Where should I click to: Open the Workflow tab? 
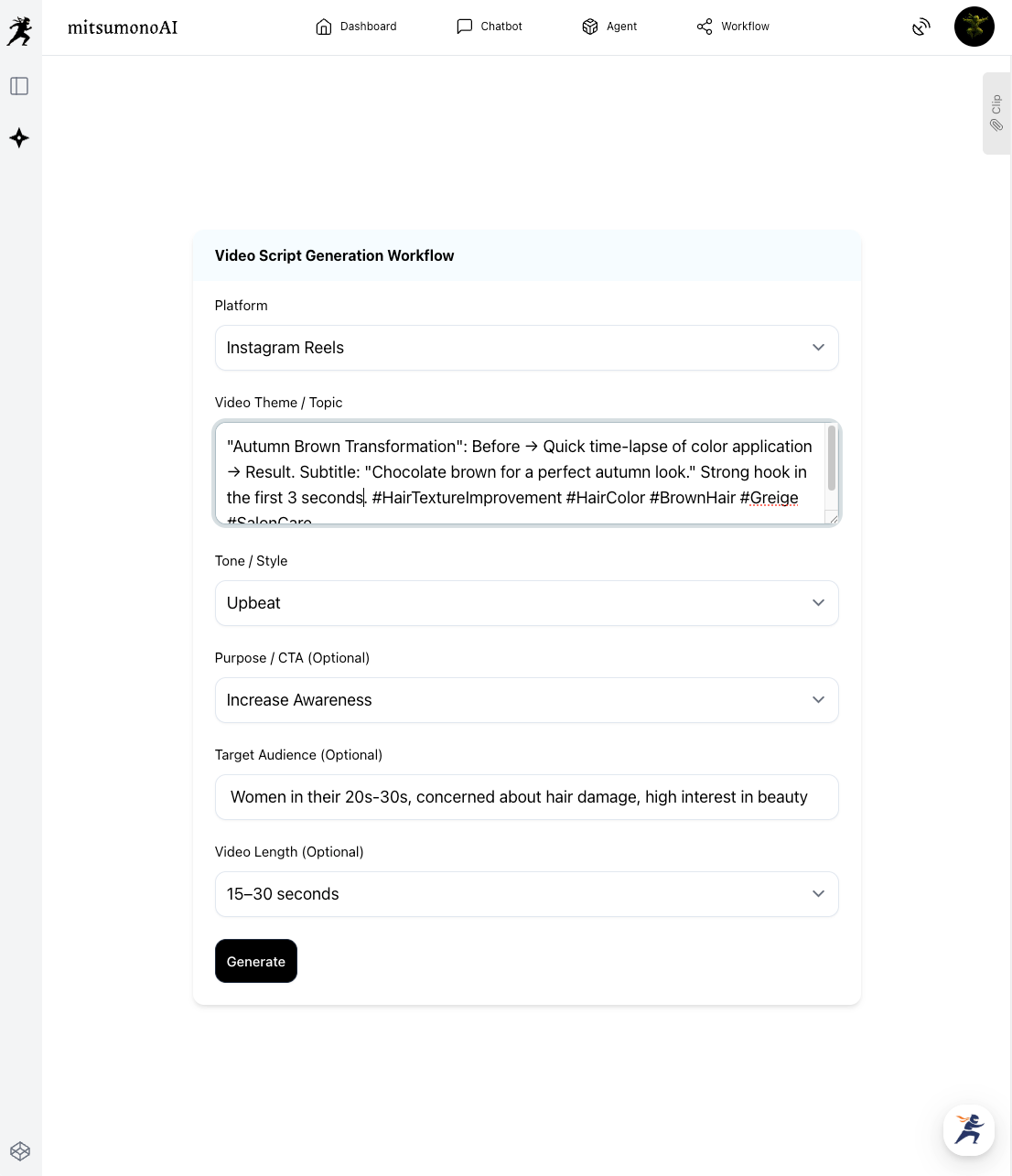[733, 27]
